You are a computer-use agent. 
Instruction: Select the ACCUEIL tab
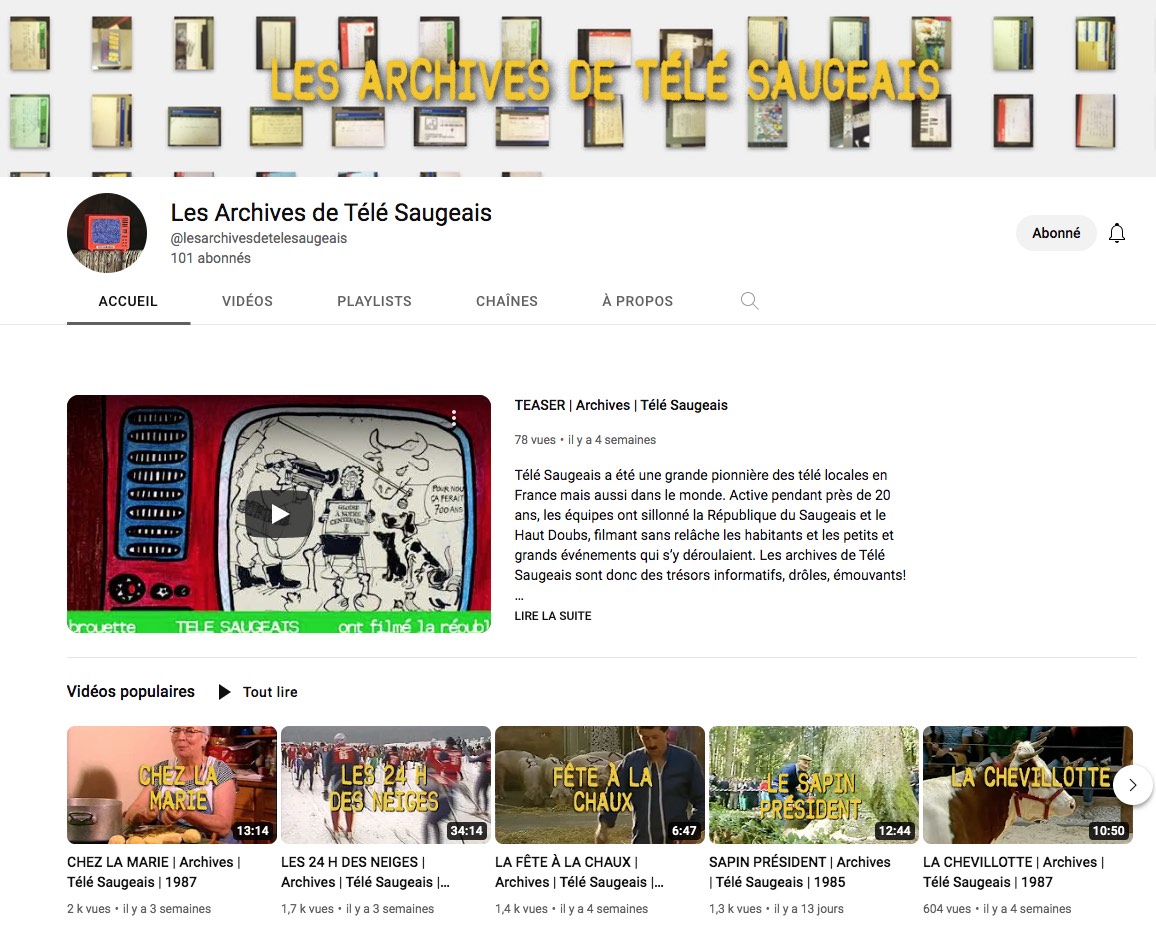pyautogui.click(x=128, y=301)
